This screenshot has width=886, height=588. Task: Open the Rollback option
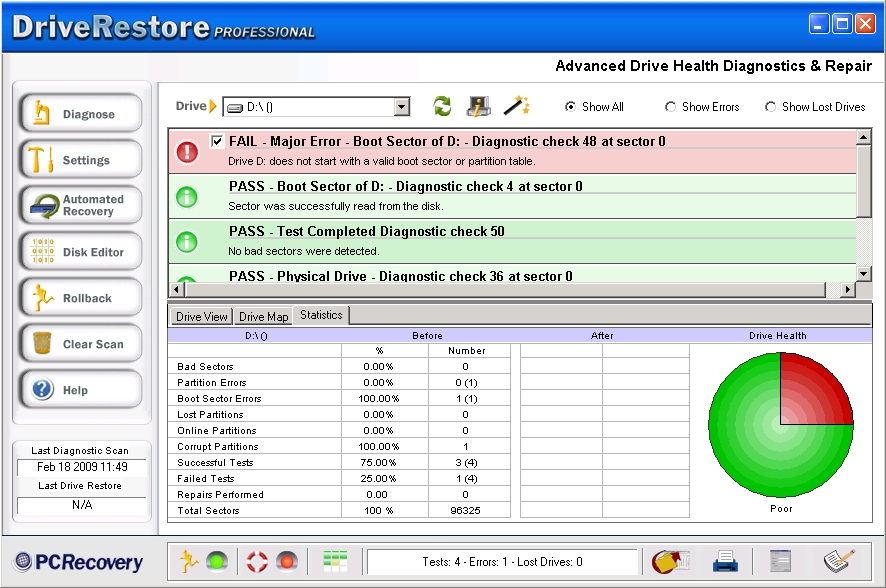pyautogui.click(x=80, y=298)
